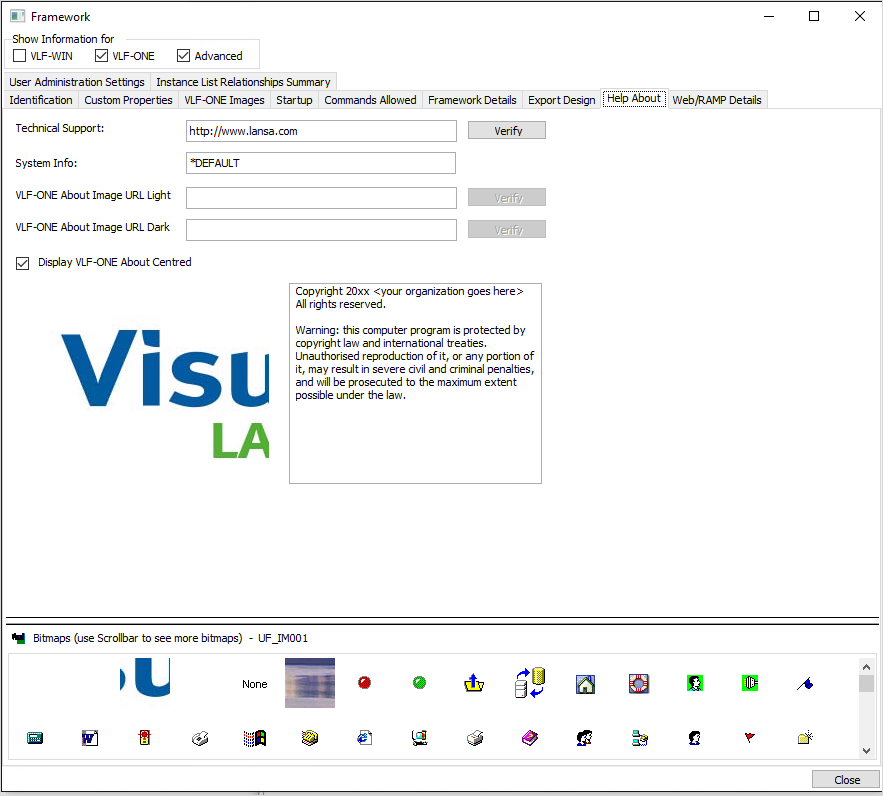Choose the teal calculator bitmap
883x796 pixels.
pos(35,738)
